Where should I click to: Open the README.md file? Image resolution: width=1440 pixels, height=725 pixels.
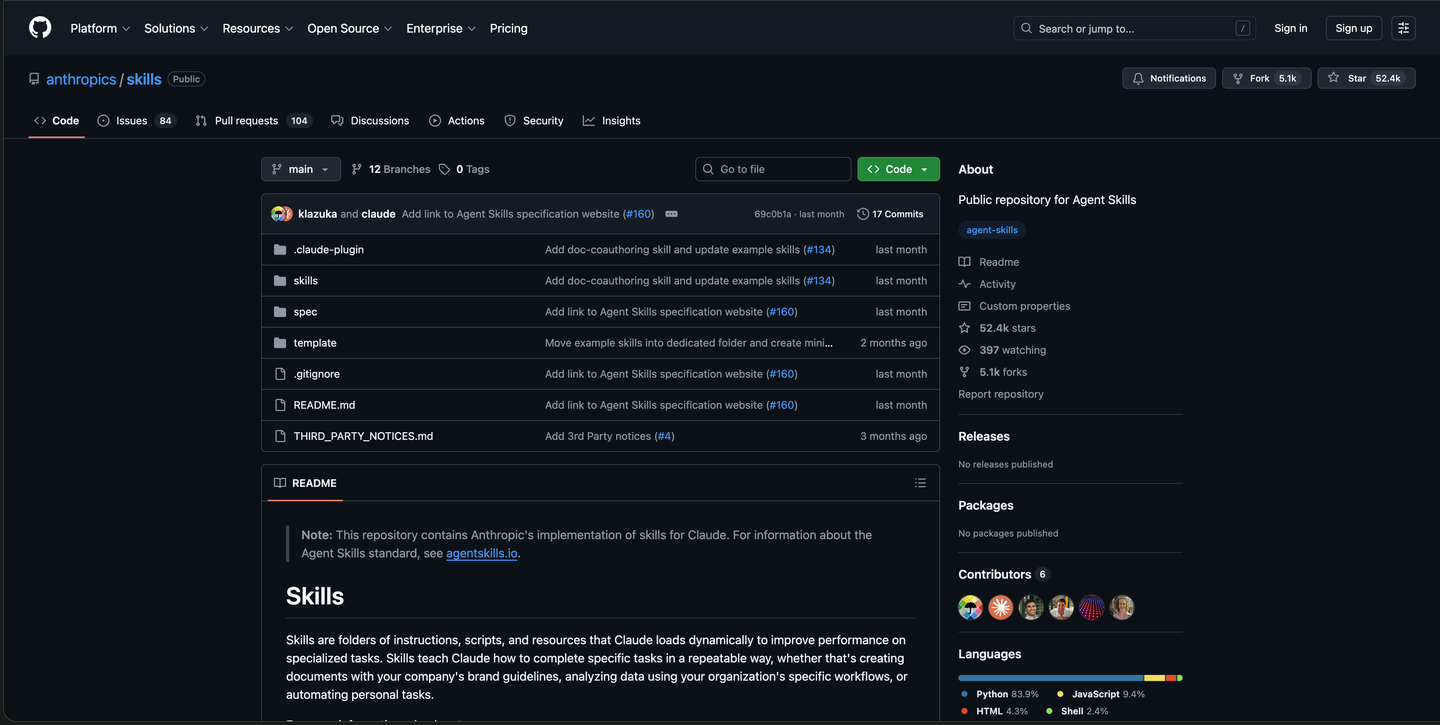[x=324, y=404]
